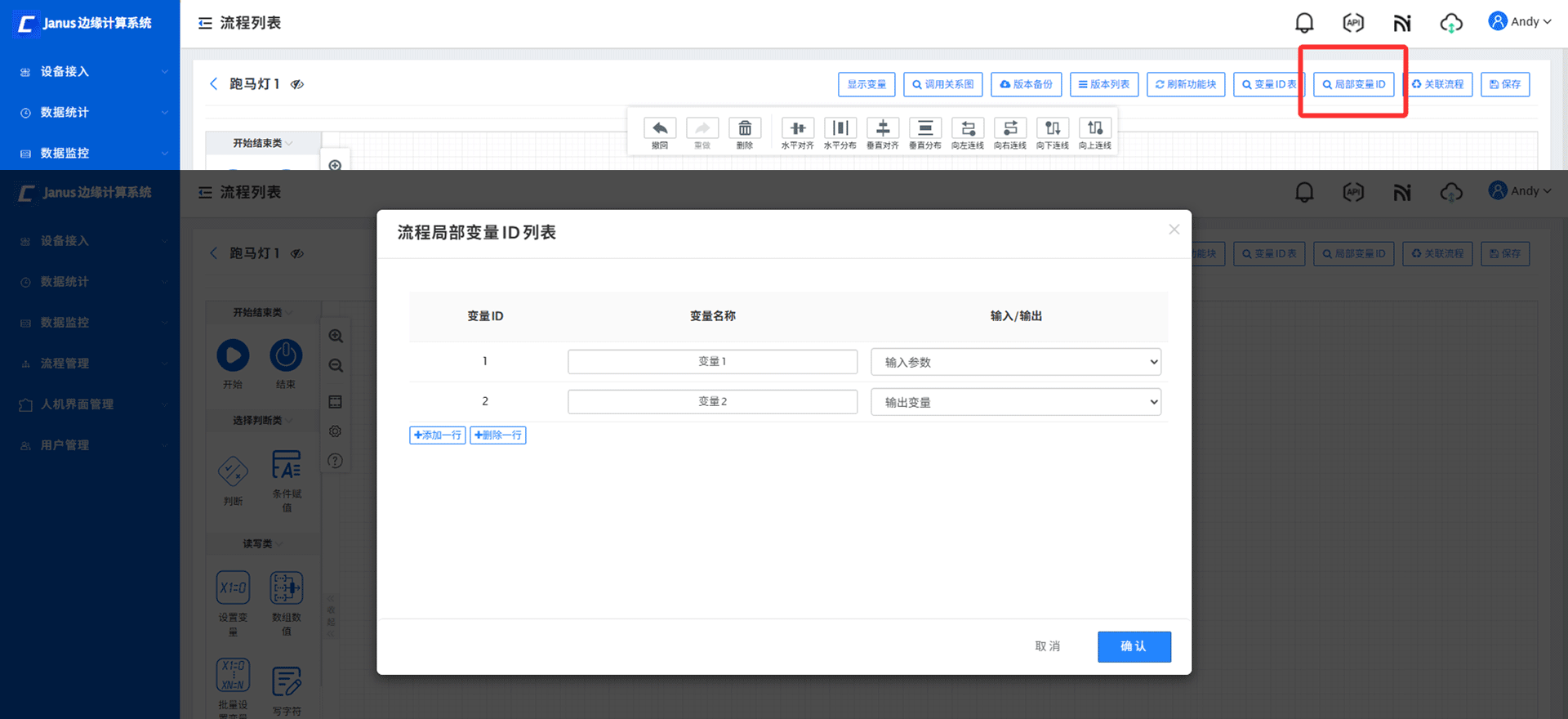
Task: Select vertical distribute (垂直分布) tool
Action: click(924, 129)
